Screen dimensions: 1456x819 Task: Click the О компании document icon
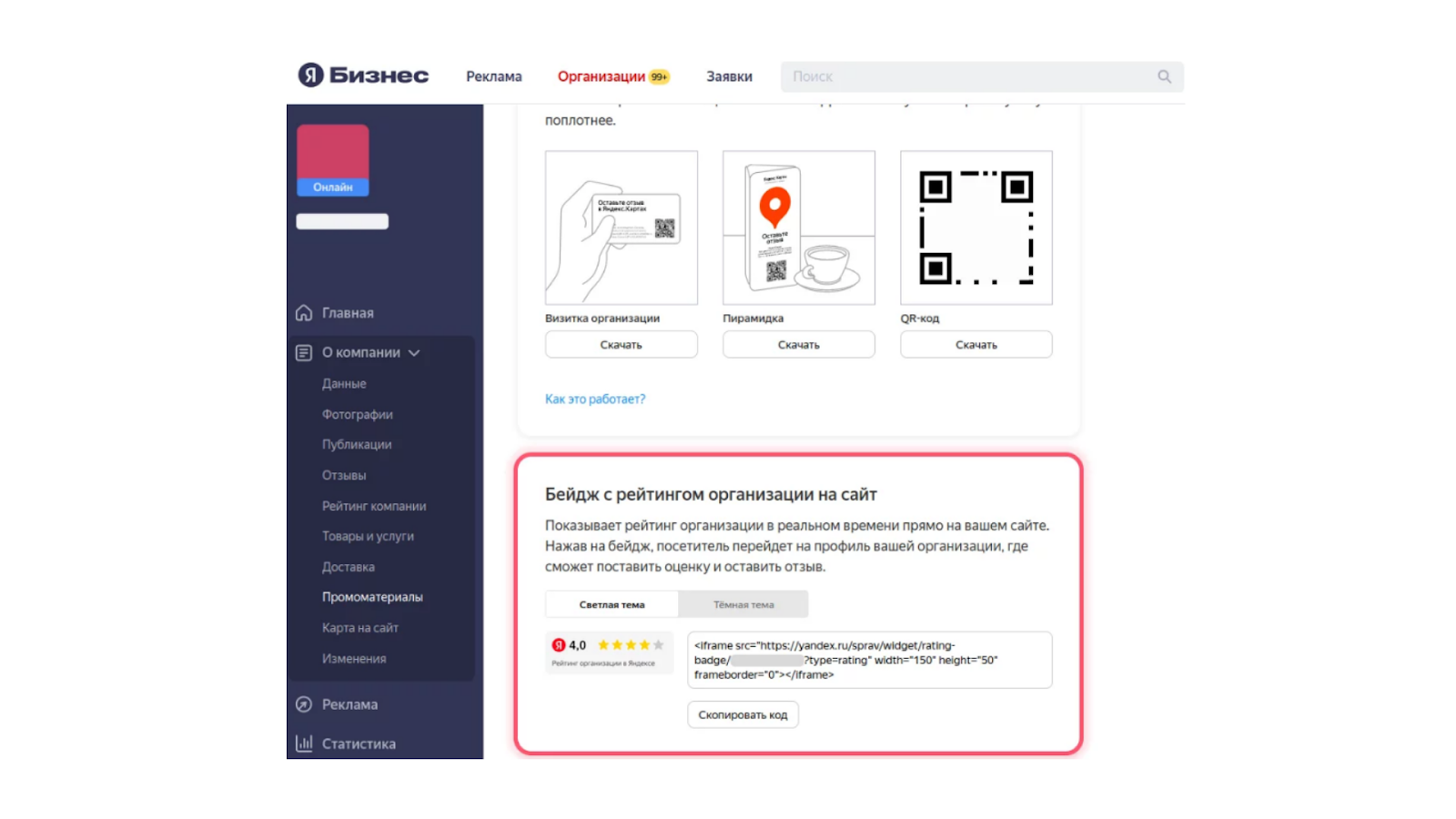point(304,353)
